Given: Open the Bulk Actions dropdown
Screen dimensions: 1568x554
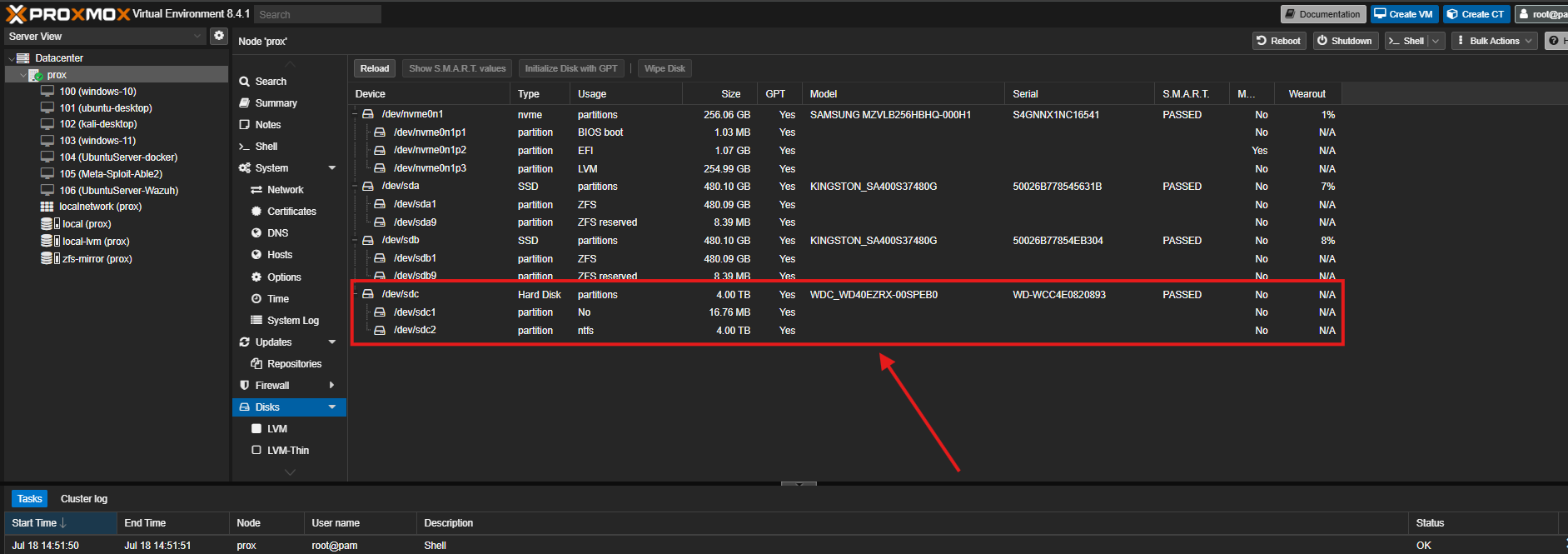Looking at the screenshot, I should coord(1494,41).
